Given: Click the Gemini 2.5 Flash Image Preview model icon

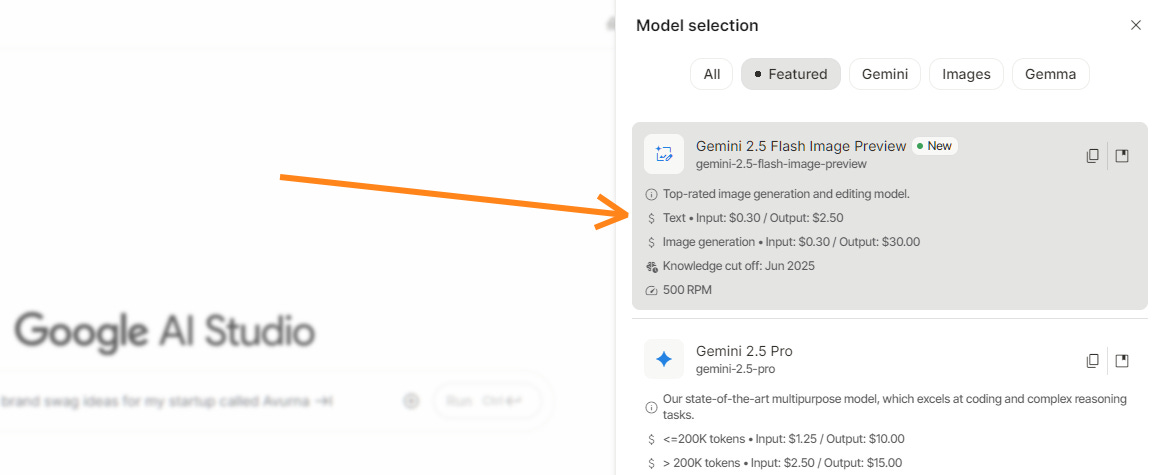Looking at the screenshot, I should click(664, 154).
